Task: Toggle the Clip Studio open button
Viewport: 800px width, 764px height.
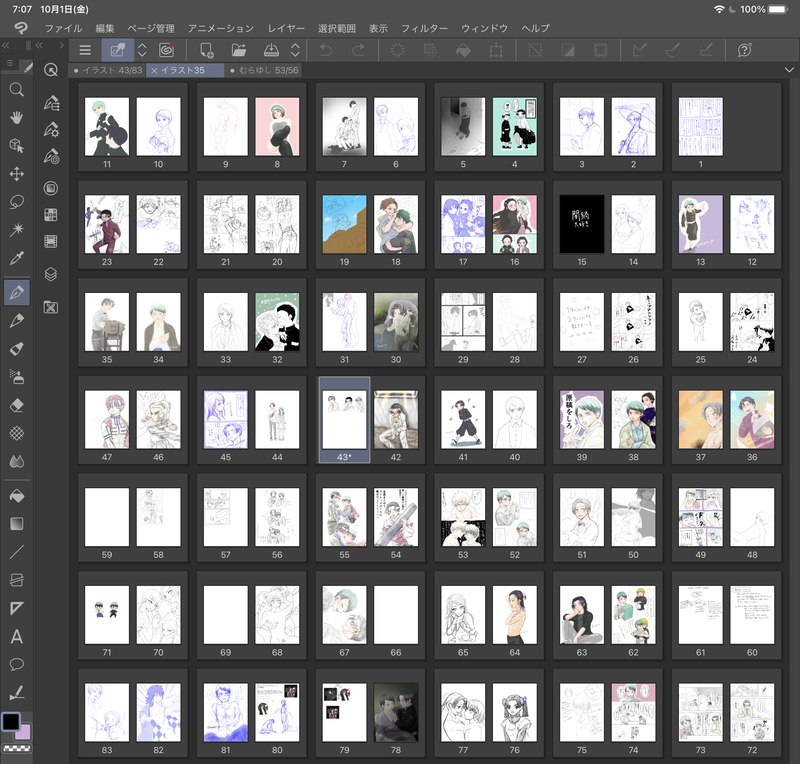Action: pos(117,50)
